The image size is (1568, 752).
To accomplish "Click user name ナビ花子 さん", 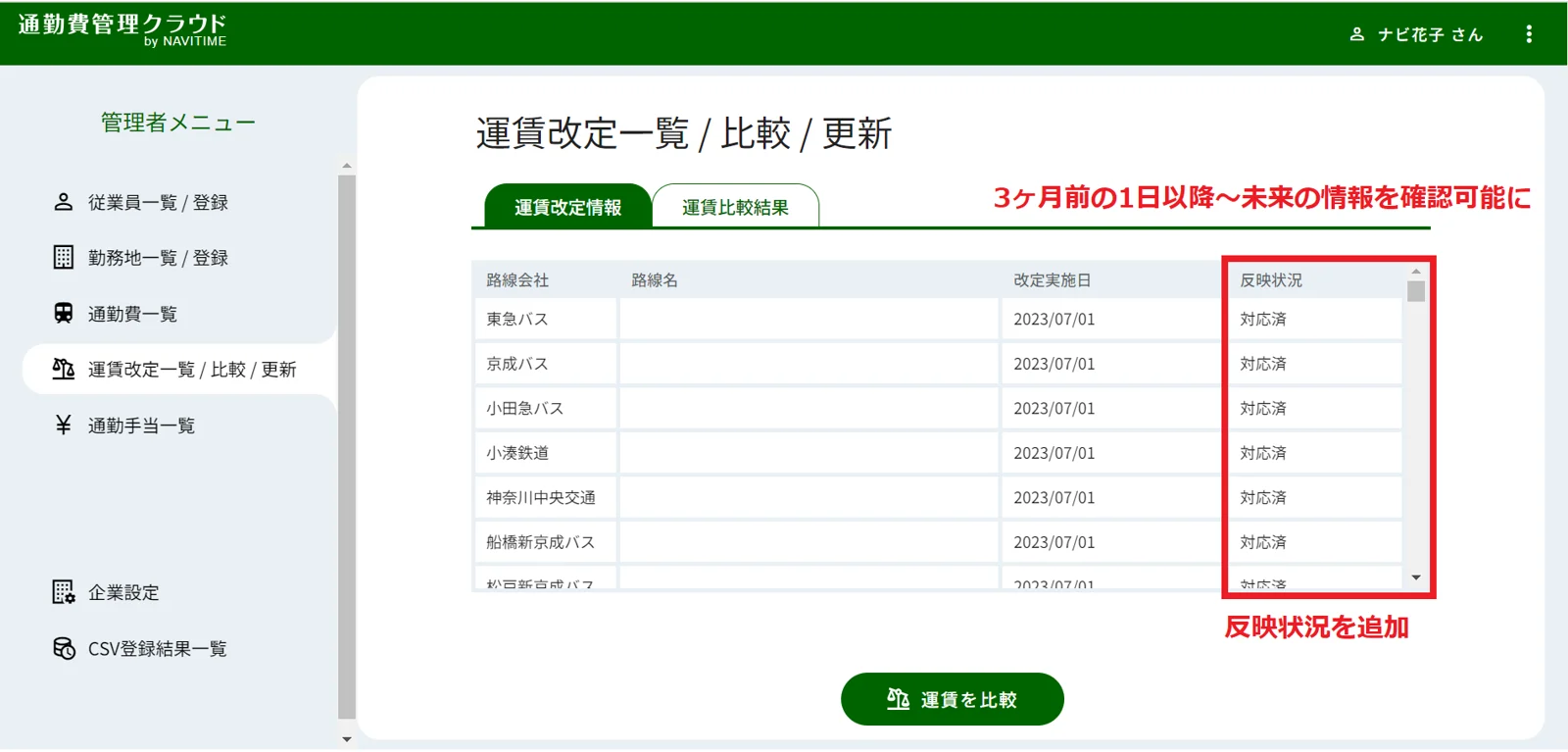I will coord(1430,34).
